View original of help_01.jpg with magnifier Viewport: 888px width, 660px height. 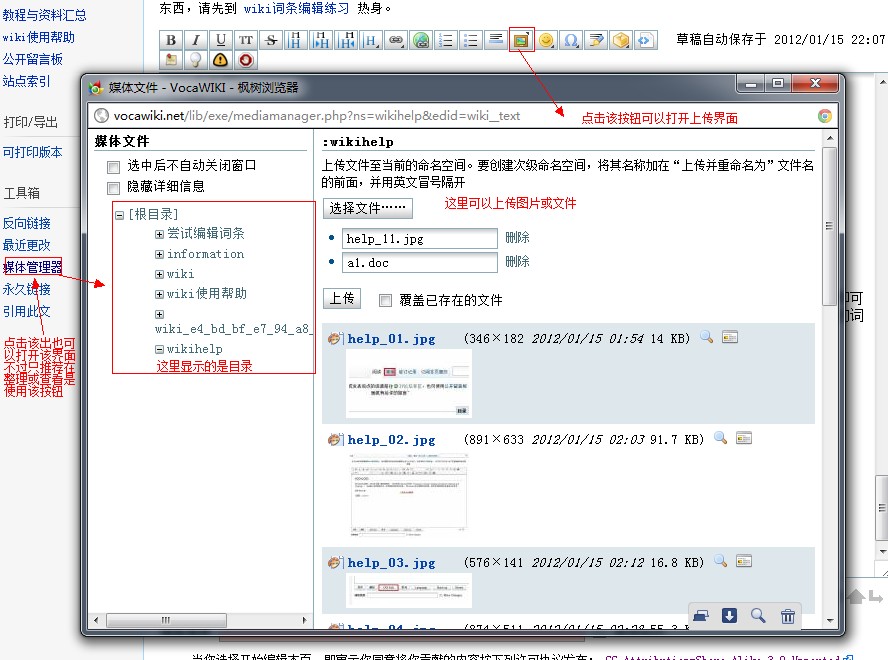(706, 337)
